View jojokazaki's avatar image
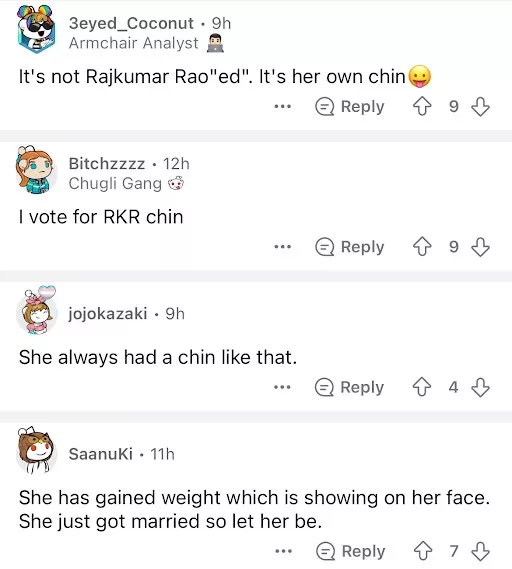Viewport: 512px width, 569px height. click(x=37, y=310)
